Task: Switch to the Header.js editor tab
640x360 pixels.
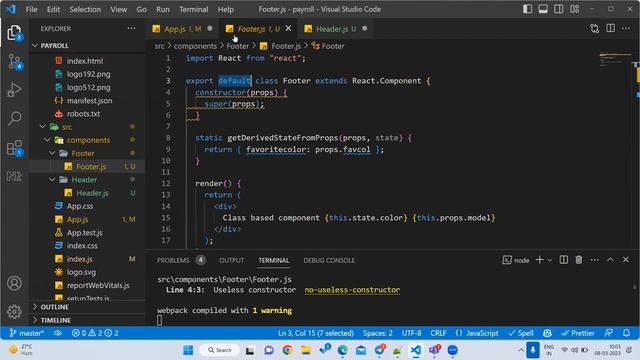Action: pos(336,29)
